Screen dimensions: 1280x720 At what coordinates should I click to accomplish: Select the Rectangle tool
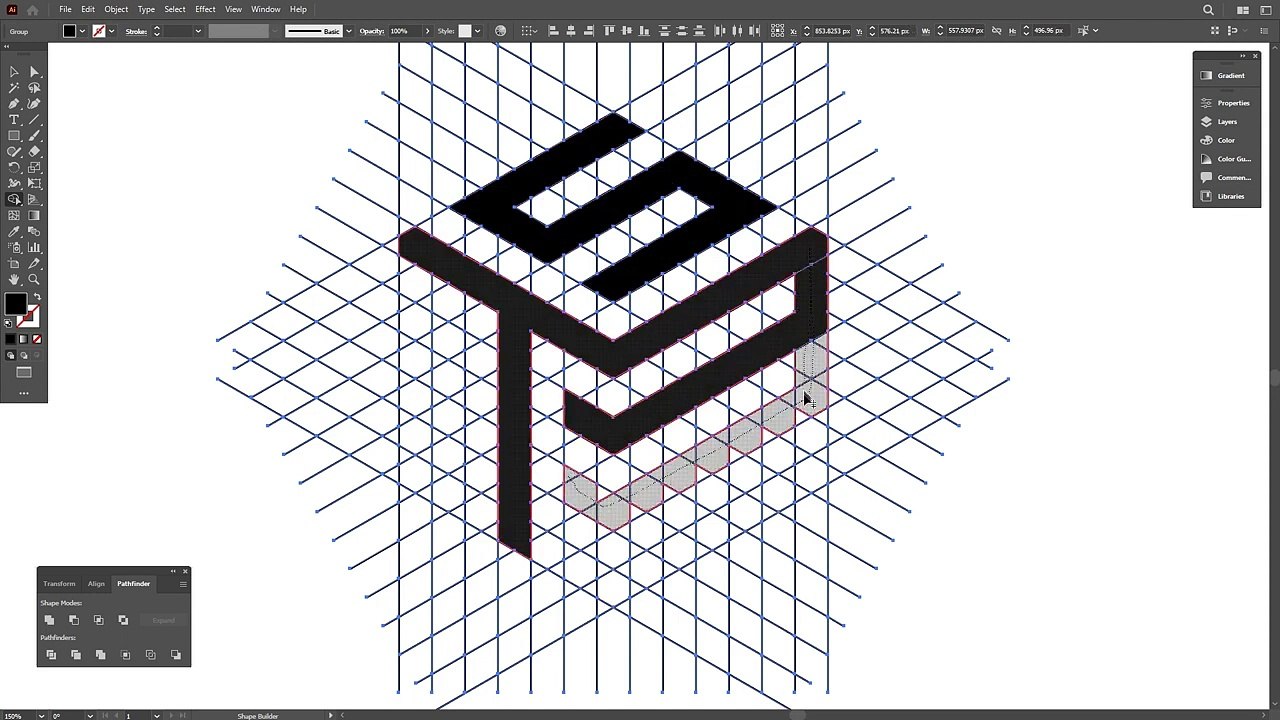(14, 136)
